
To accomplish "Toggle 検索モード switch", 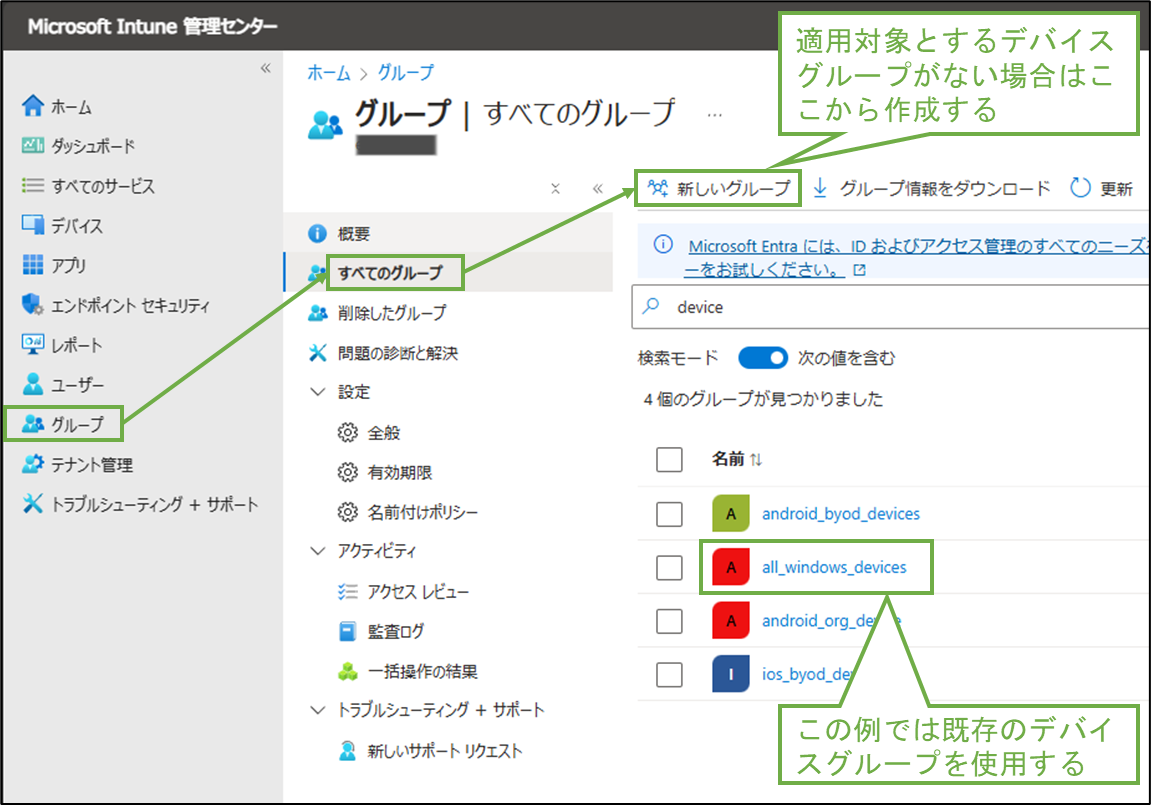I will (x=763, y=358).
